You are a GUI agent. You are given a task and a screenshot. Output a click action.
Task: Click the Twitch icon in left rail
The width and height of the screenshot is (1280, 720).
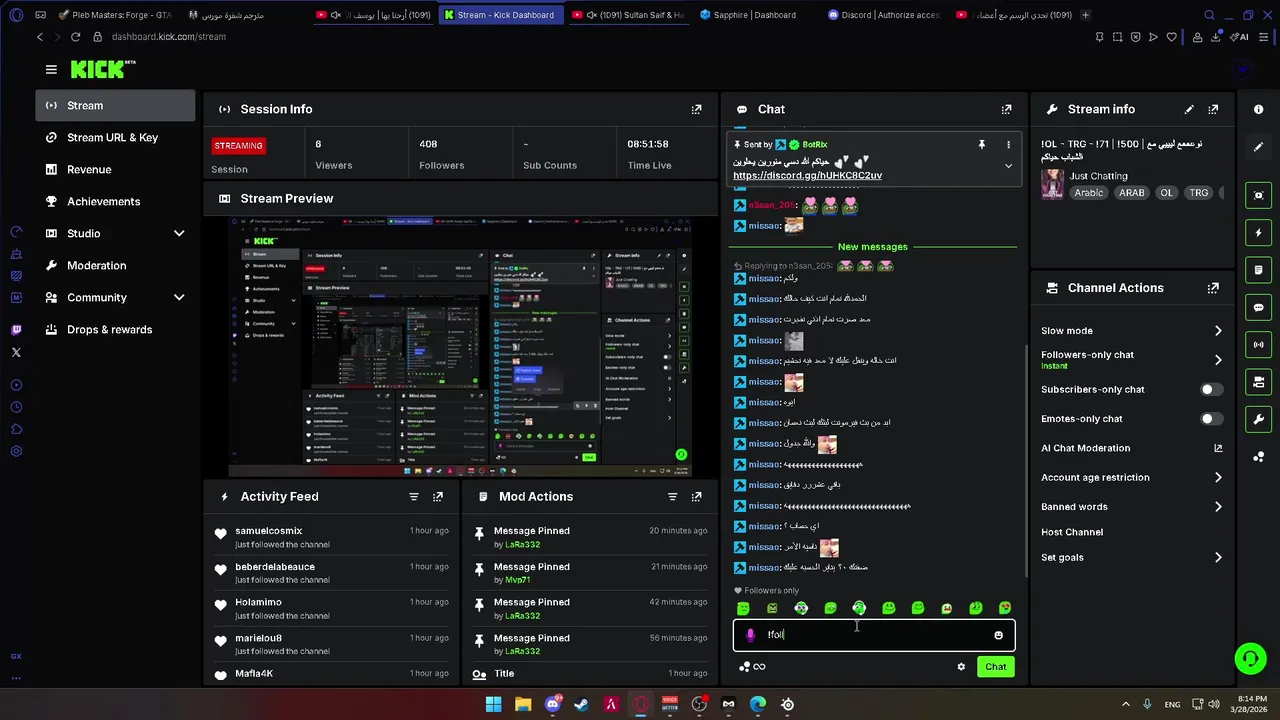tap(16, 330)
